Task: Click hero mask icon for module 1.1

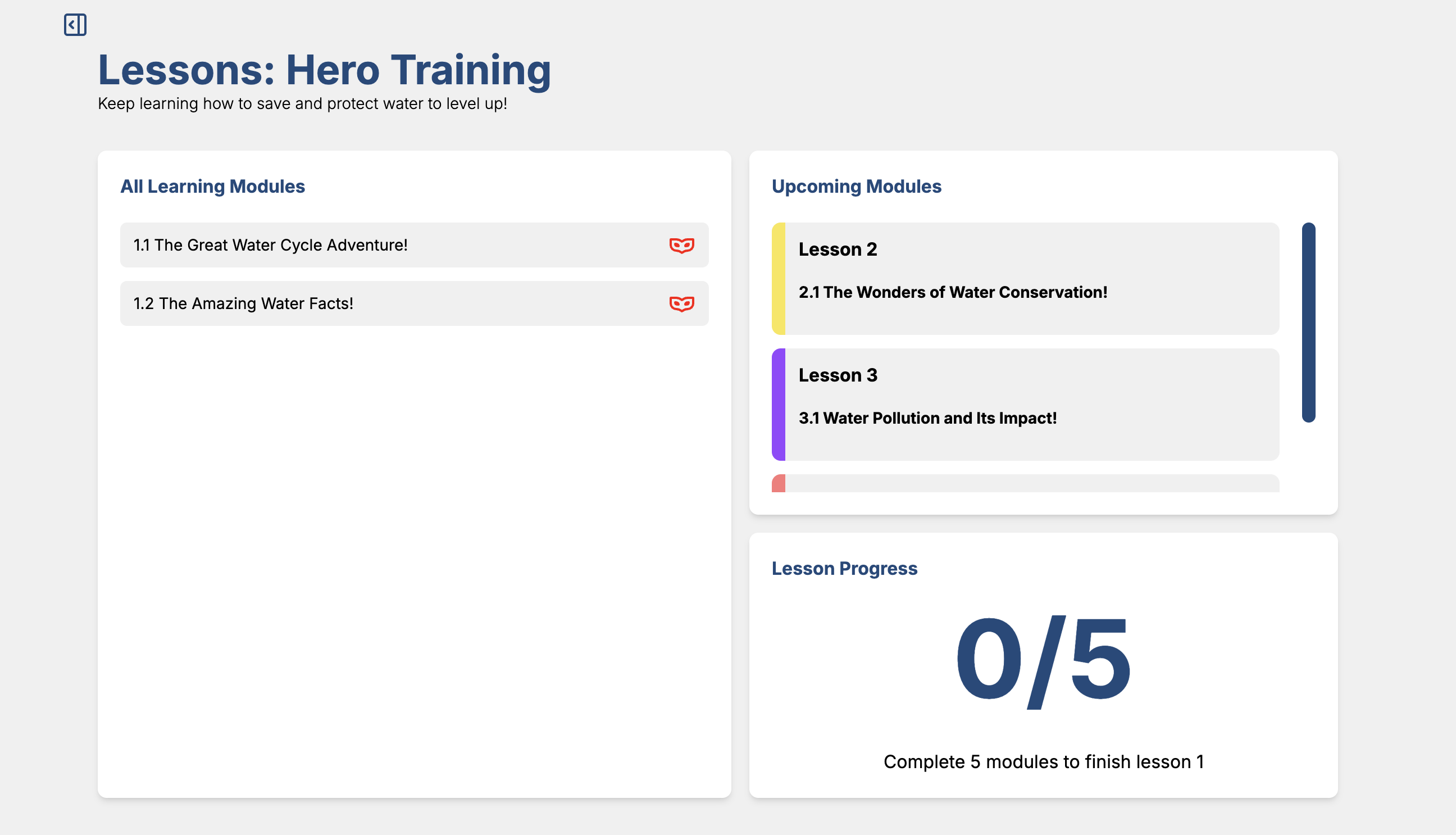Action: click(681, 246)
